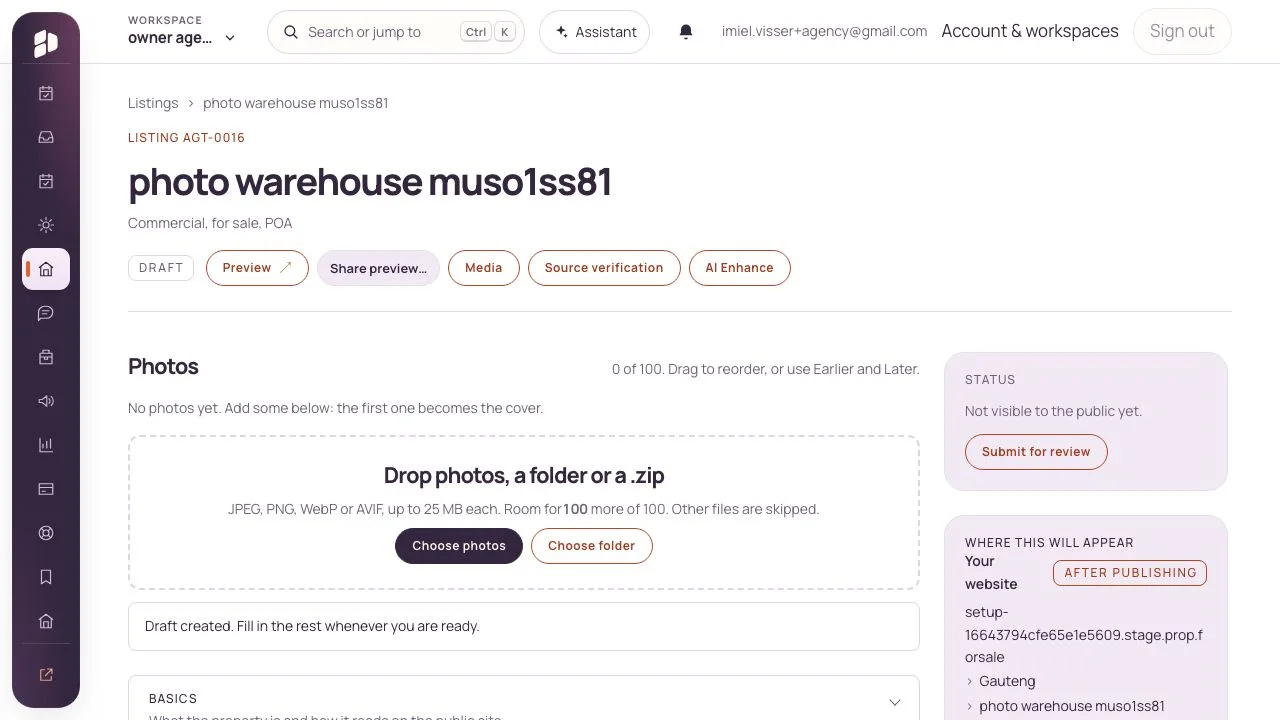The image size is (1280, 720).
Task: Open the notifications bell
Action: (x=686, y=32)
